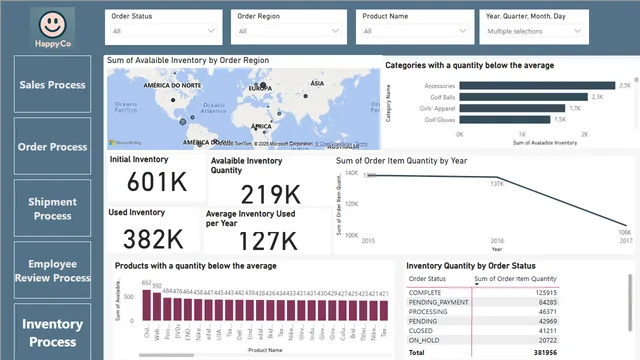
Task: Select the Golf Balls bar
Action: [524, 97]
